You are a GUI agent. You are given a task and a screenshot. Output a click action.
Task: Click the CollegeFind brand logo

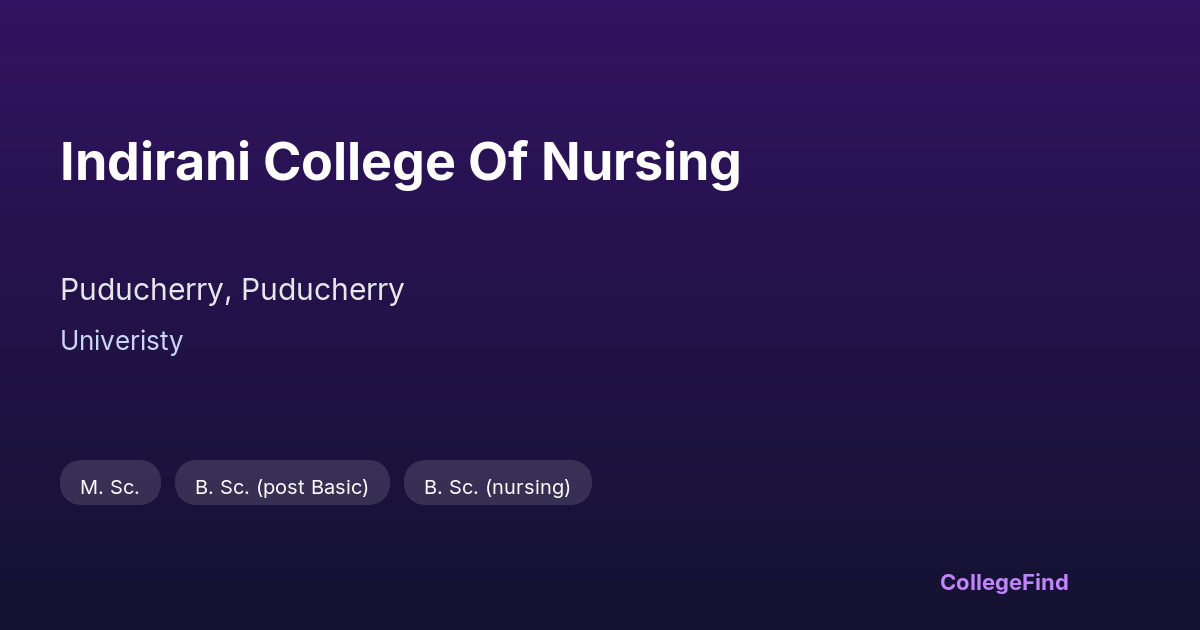(x=1003, y=582)
